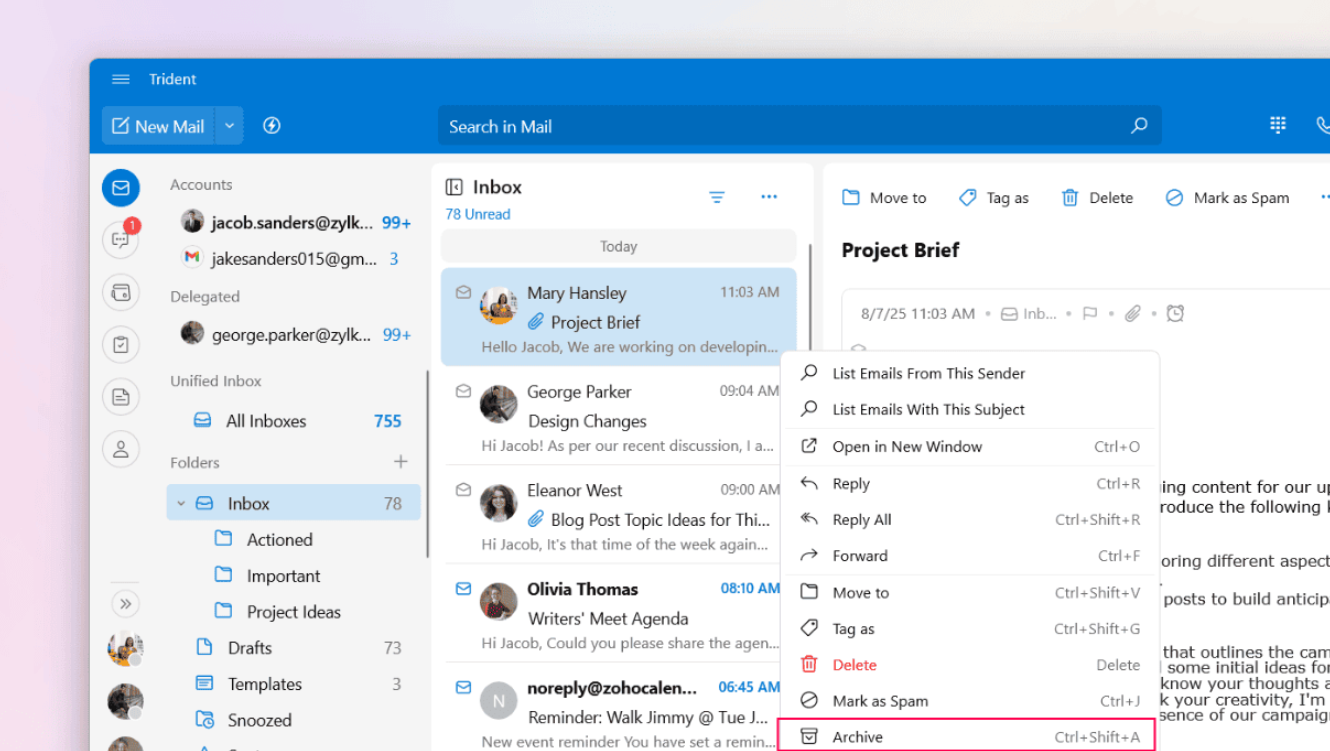
Task: Open the Inbox more options menu
Action: [x=769, y=197]
